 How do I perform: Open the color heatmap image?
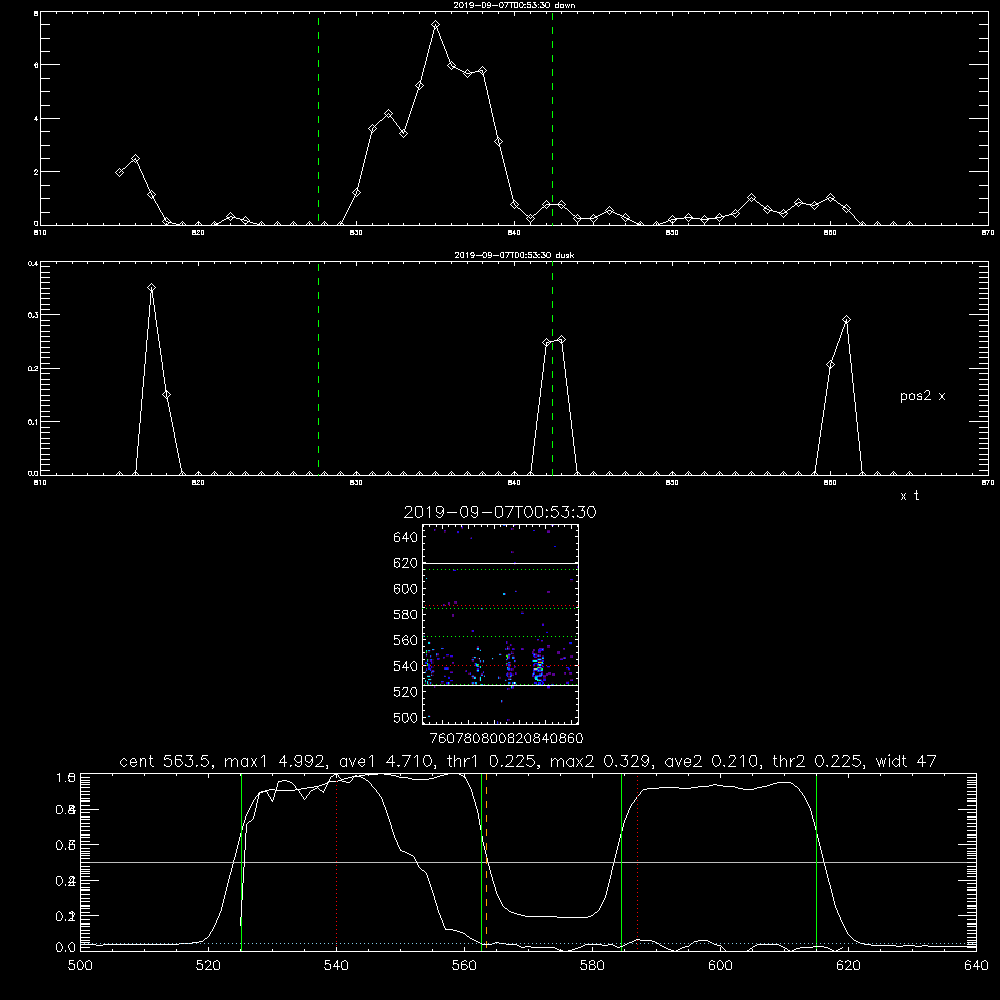[501, 624]
